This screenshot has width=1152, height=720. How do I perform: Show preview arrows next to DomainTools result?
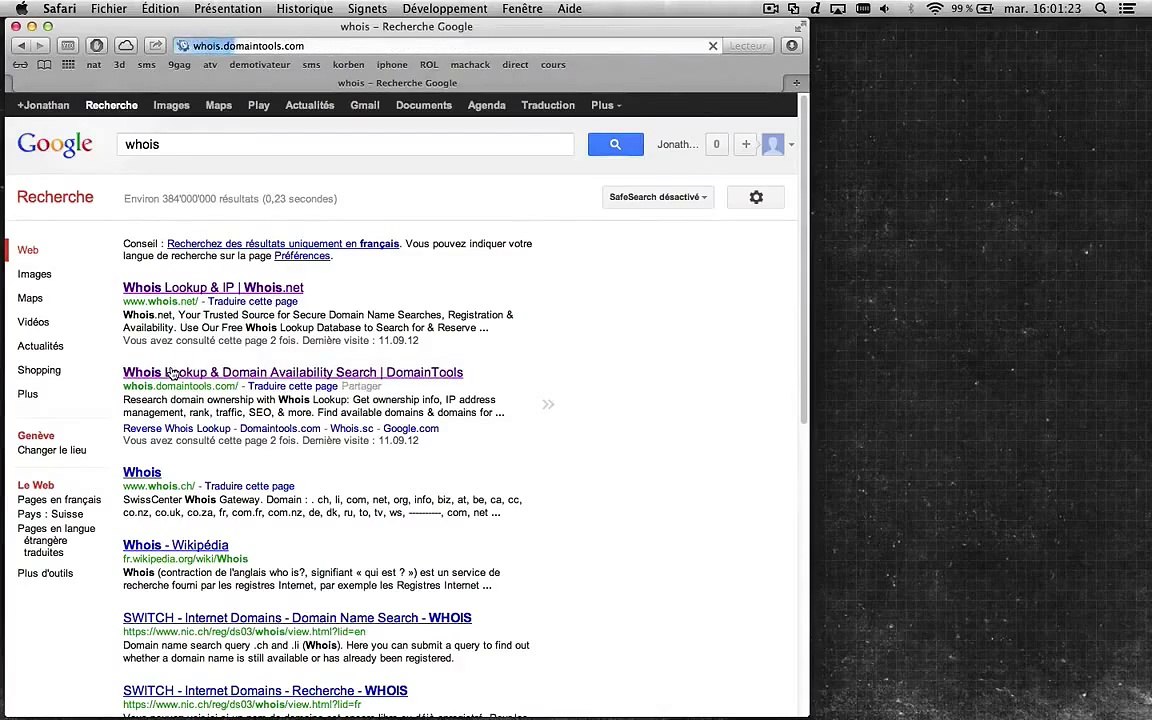[548, 404]
